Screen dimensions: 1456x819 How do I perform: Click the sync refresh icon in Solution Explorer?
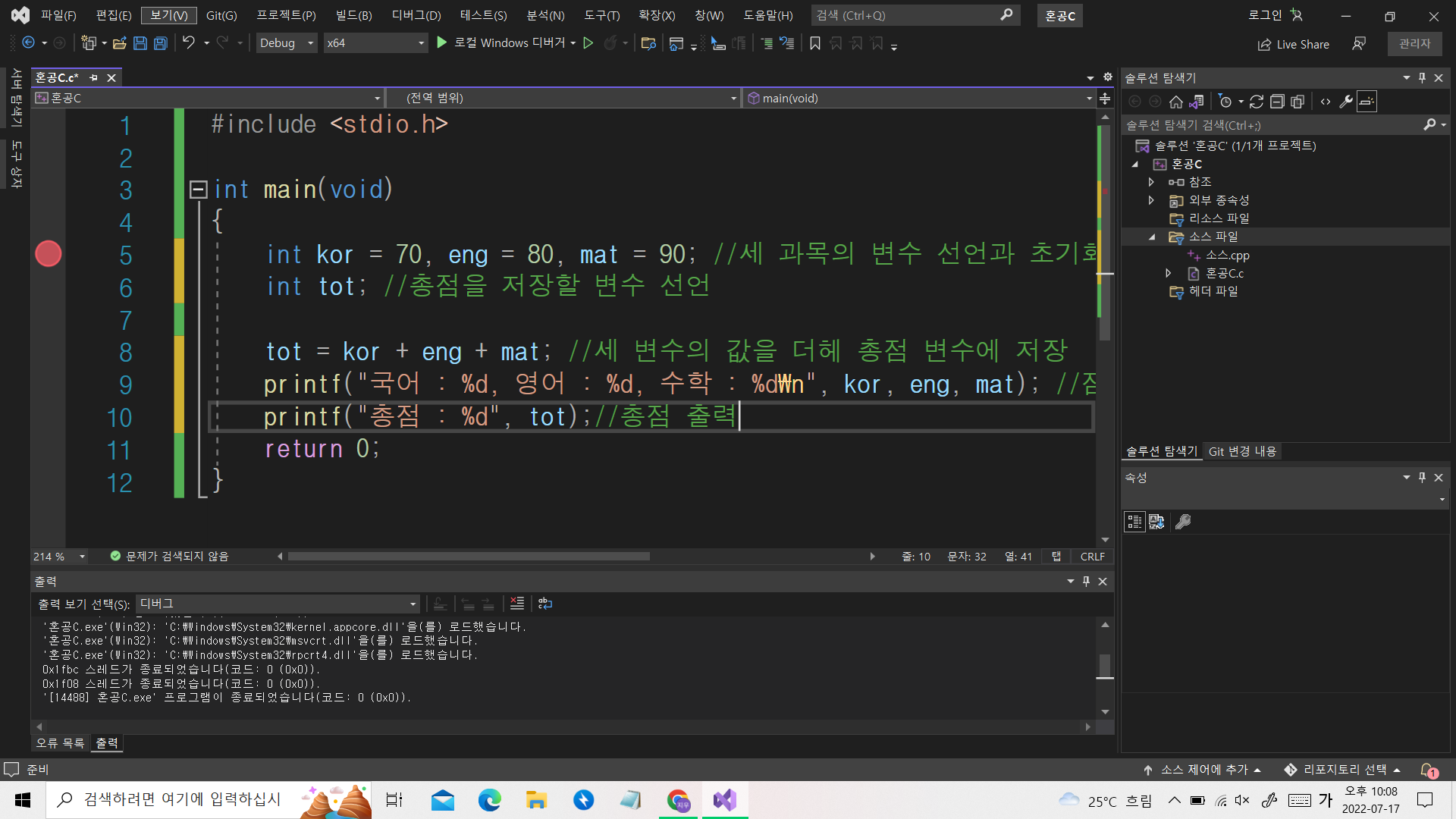tap(1257, 102)
